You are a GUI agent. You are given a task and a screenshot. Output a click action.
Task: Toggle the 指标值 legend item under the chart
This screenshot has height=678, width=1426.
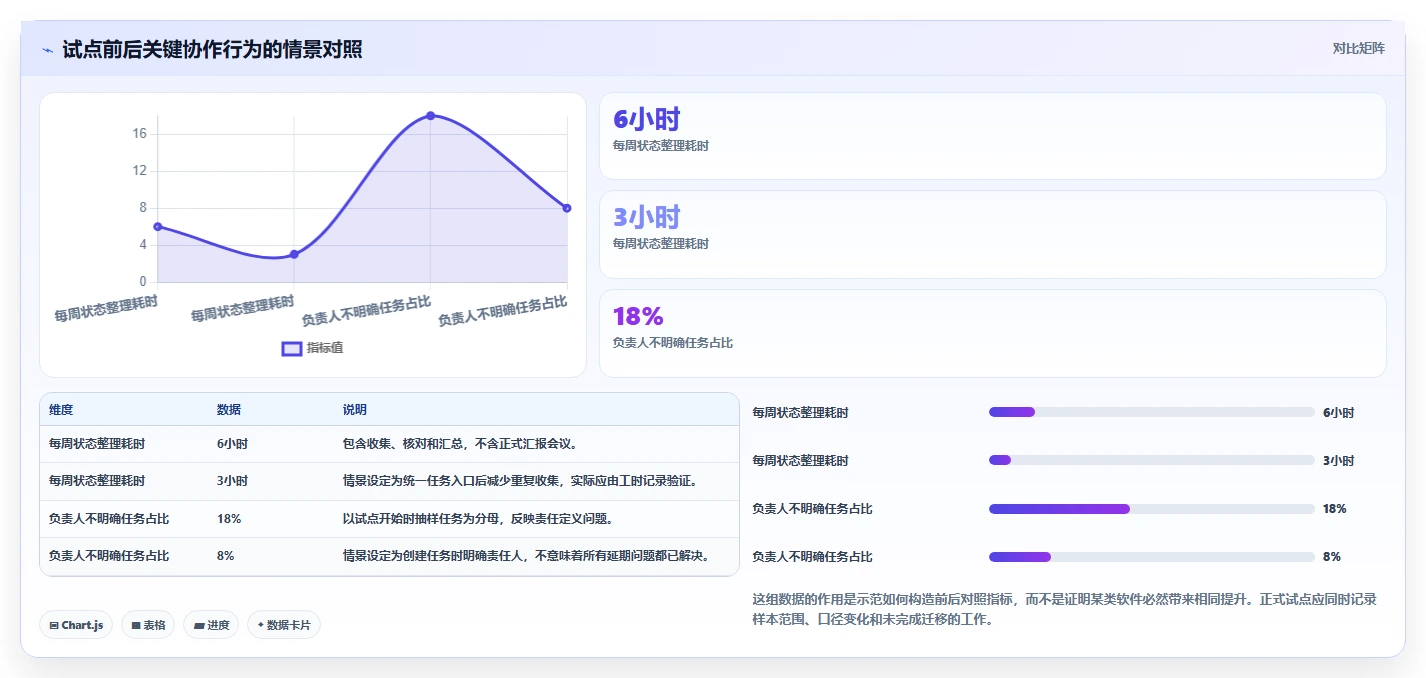(x=313, y=348)
